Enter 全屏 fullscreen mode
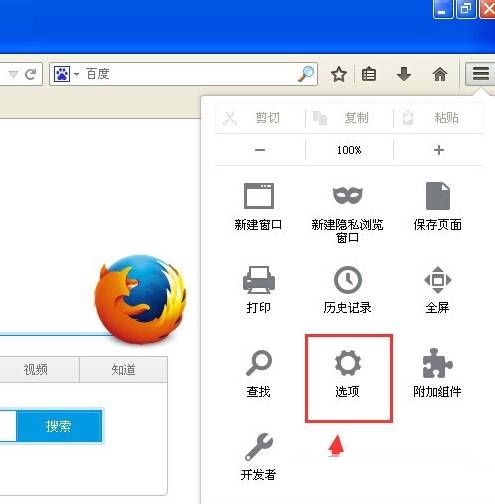 click(x=438, y=289)
